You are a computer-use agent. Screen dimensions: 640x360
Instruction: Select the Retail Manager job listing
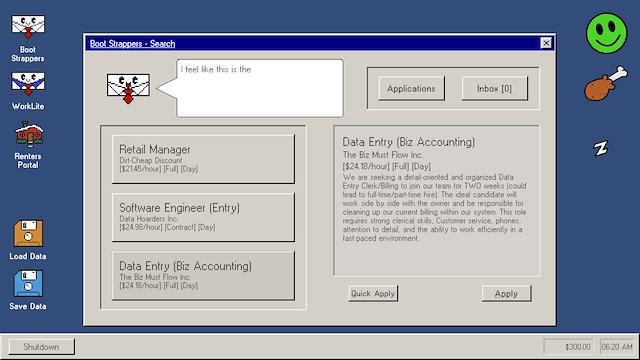pyautogui.click(x=203, y=159)
